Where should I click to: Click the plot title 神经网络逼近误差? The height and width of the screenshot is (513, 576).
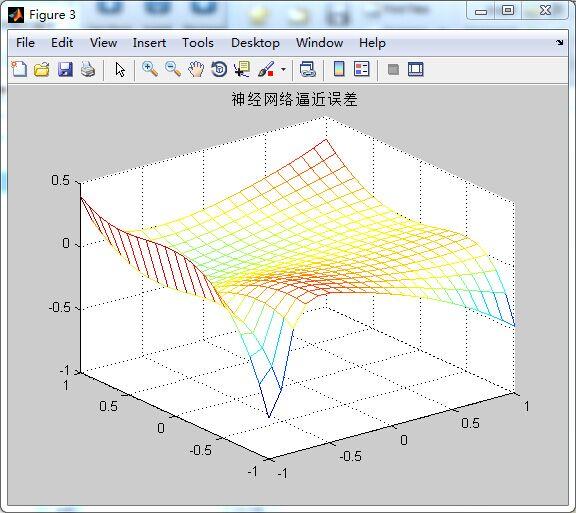295,100
